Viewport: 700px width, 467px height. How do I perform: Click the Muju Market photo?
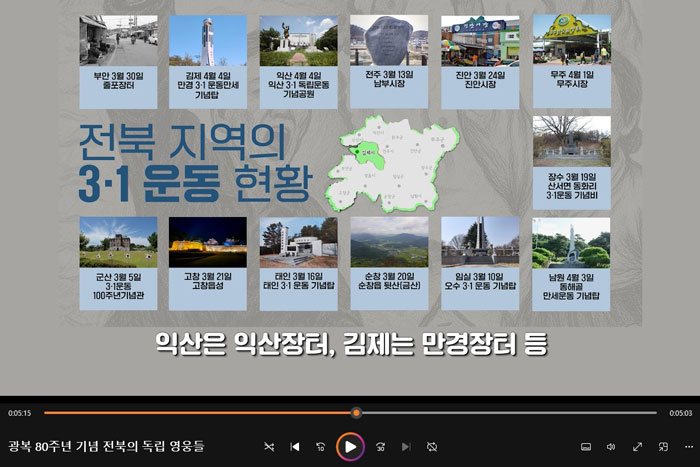click(571, 40)
